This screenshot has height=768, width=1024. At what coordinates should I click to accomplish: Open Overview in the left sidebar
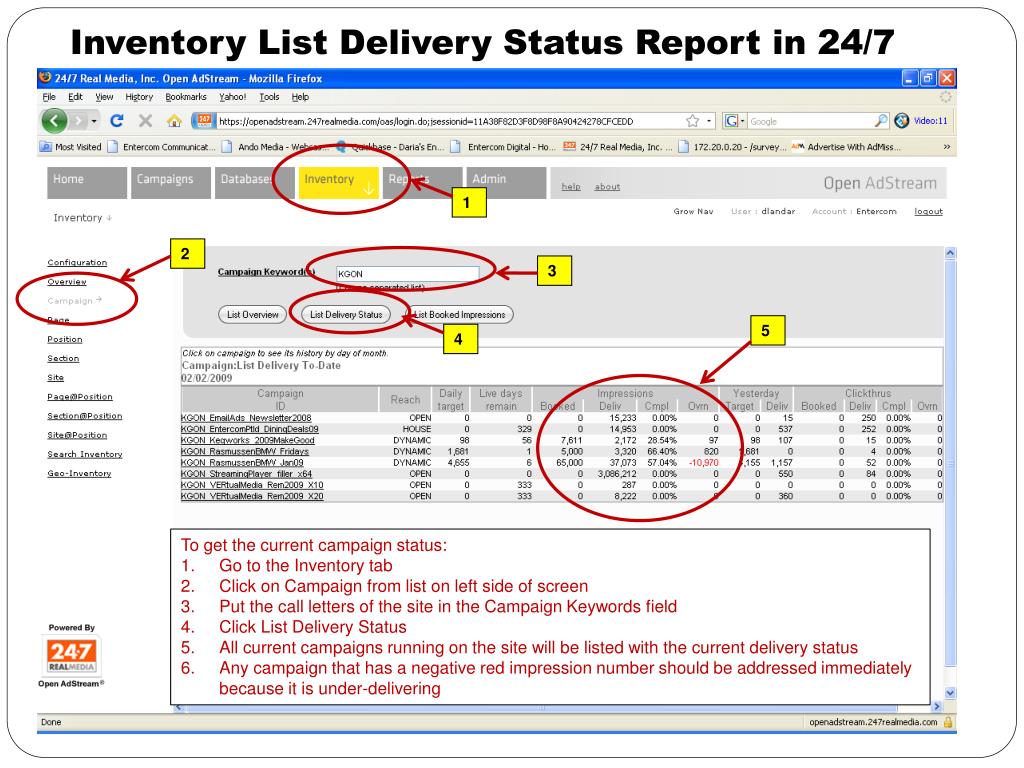[67, 281]
